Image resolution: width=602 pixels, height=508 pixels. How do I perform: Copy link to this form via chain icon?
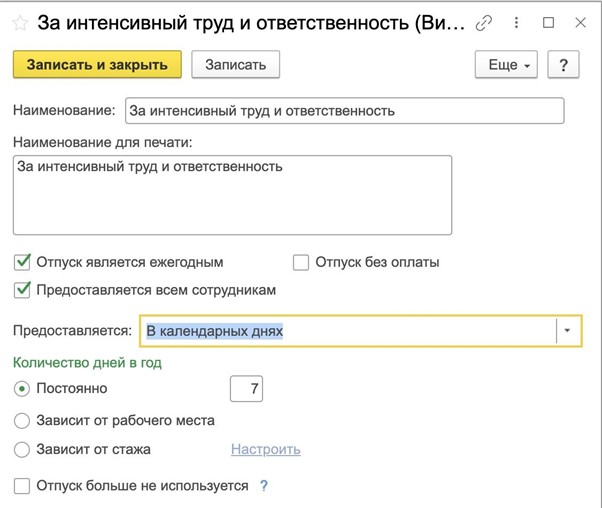pyautogui.click(x=485, y=23)
